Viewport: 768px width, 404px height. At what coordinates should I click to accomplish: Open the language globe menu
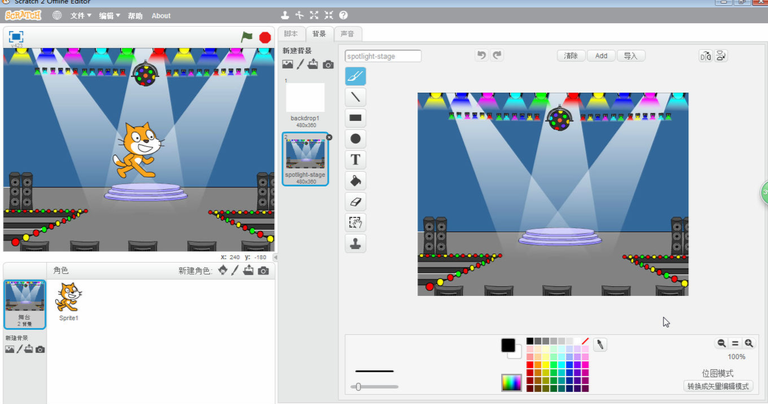pyautogui.click(x=57, y=15)
